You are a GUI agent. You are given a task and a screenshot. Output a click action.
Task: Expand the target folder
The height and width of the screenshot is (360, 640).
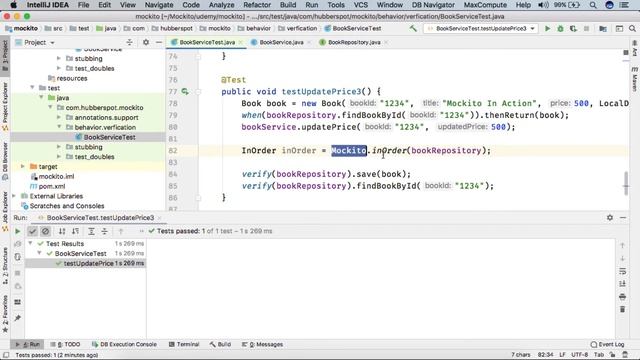[x=23, y=167]
